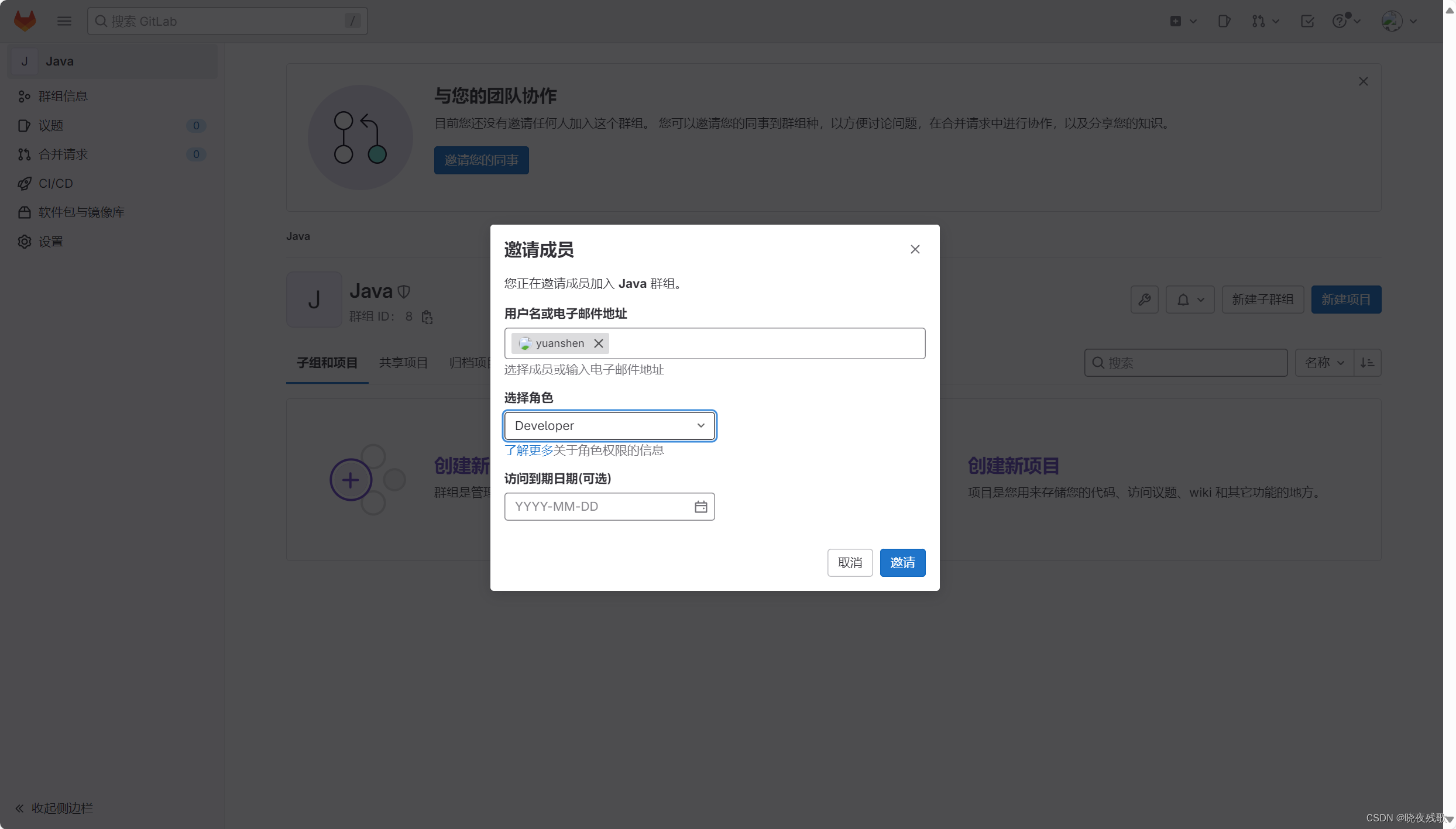Viewport: 1456px width, 829px height.
Task: Click the yuanshen user token
Action: 560,343
